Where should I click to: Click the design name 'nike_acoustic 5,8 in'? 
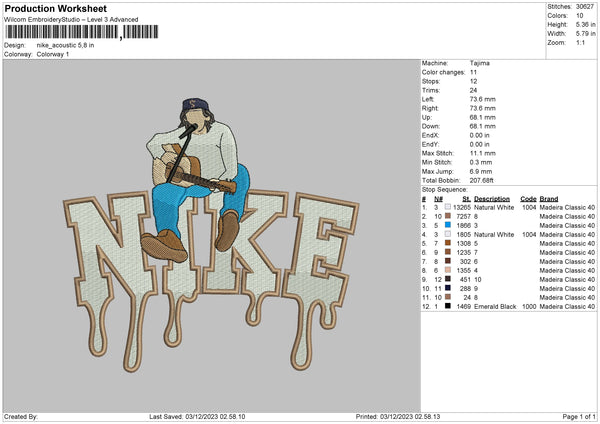[65, 45]
